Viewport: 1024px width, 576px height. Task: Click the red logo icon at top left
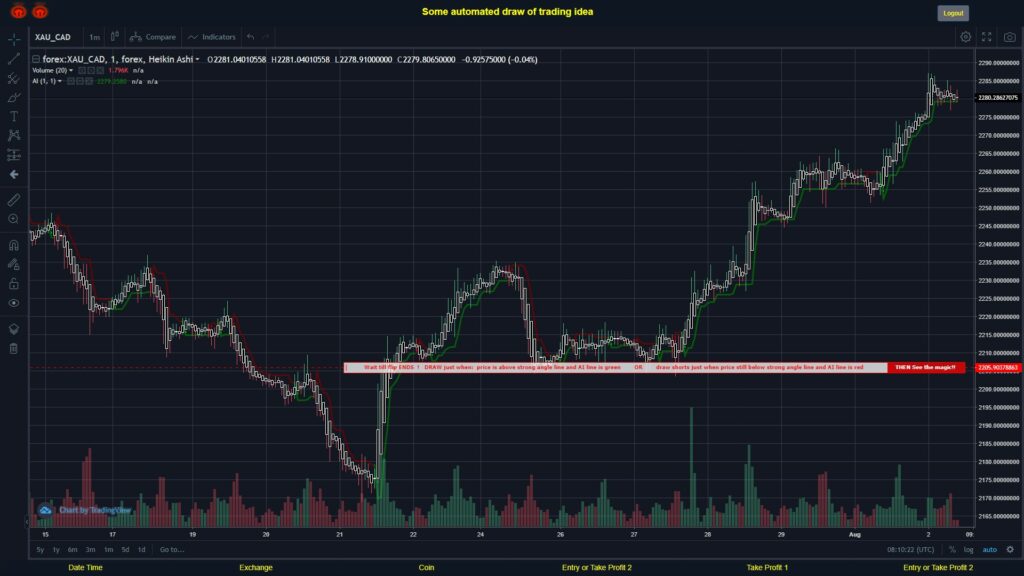18,11
